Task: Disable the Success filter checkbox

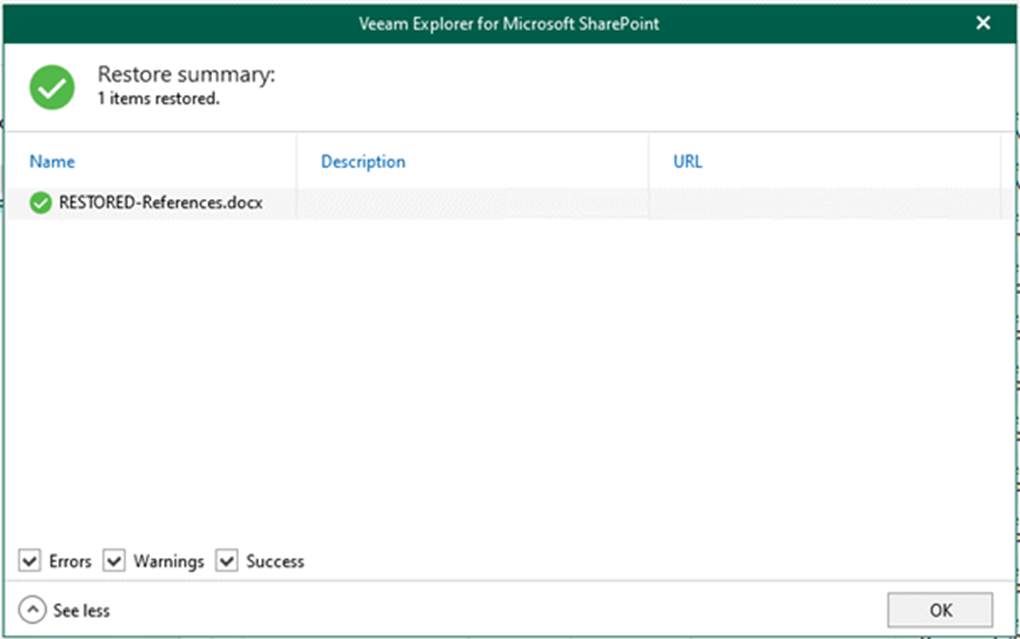Action: [x=226, y=560]
